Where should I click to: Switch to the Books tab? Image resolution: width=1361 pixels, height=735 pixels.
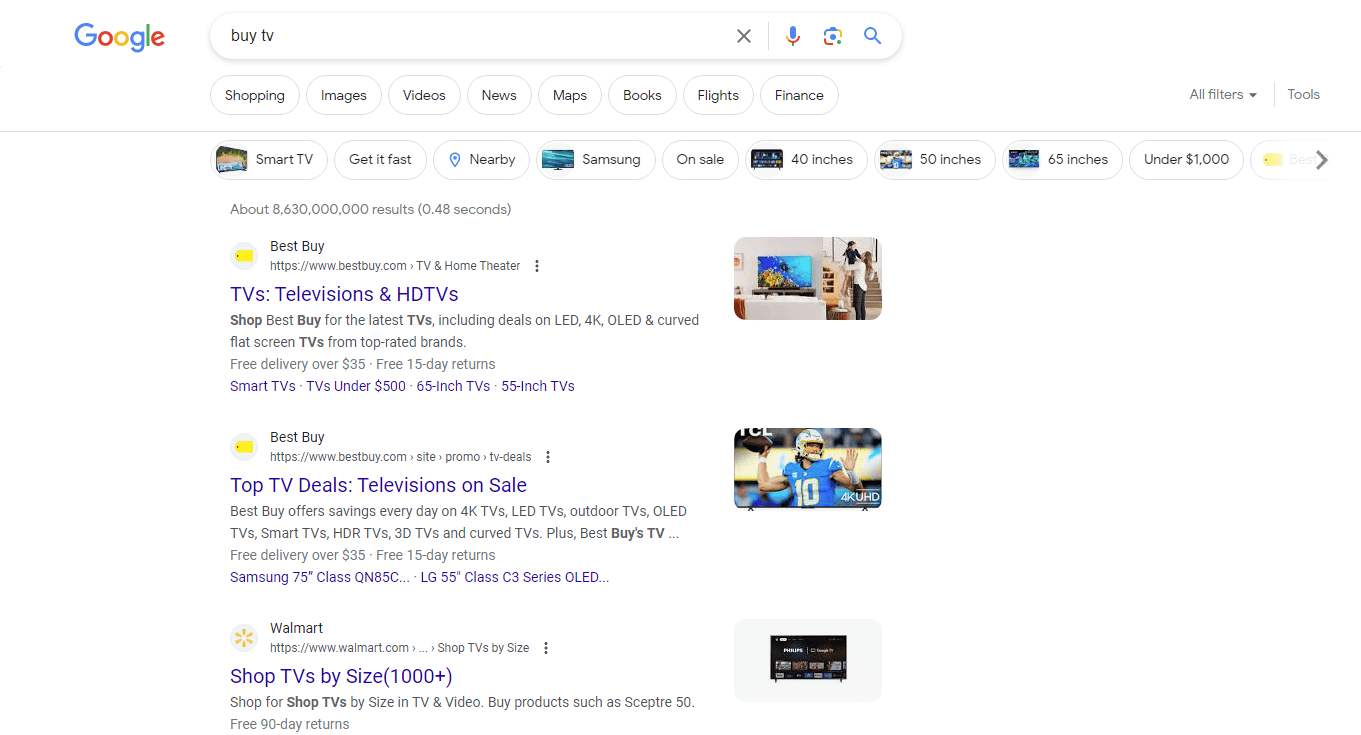tap(642, 95)
